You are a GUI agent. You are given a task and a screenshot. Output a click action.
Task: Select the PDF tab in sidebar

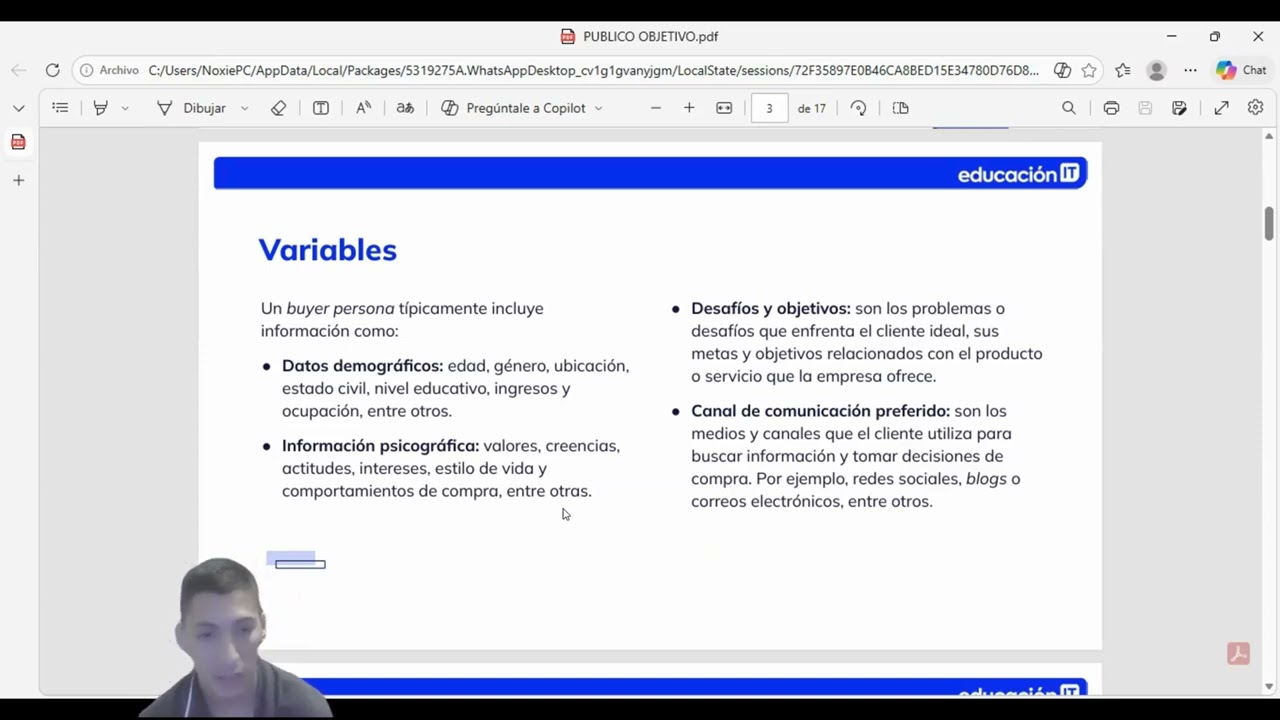[18, 142]
